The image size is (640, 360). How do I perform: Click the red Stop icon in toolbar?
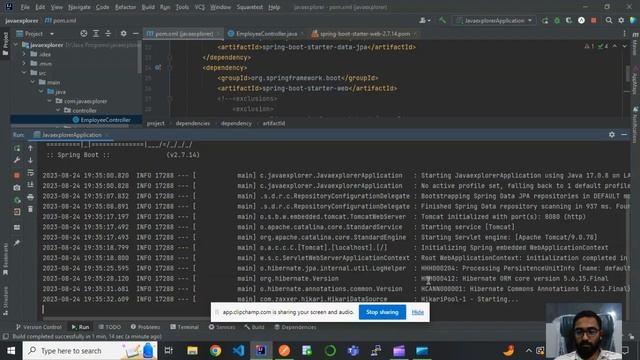coord(593,20)
